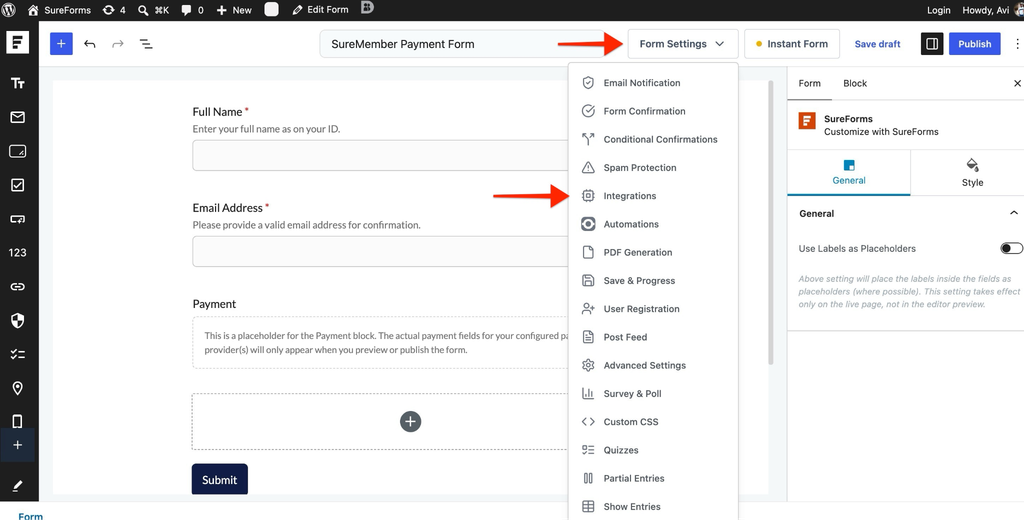Viewport: 1024px width, 520px height.
Task: Insert the Dropdown block from sidebar
Action: pyautogui.click(x=18, y=219)
